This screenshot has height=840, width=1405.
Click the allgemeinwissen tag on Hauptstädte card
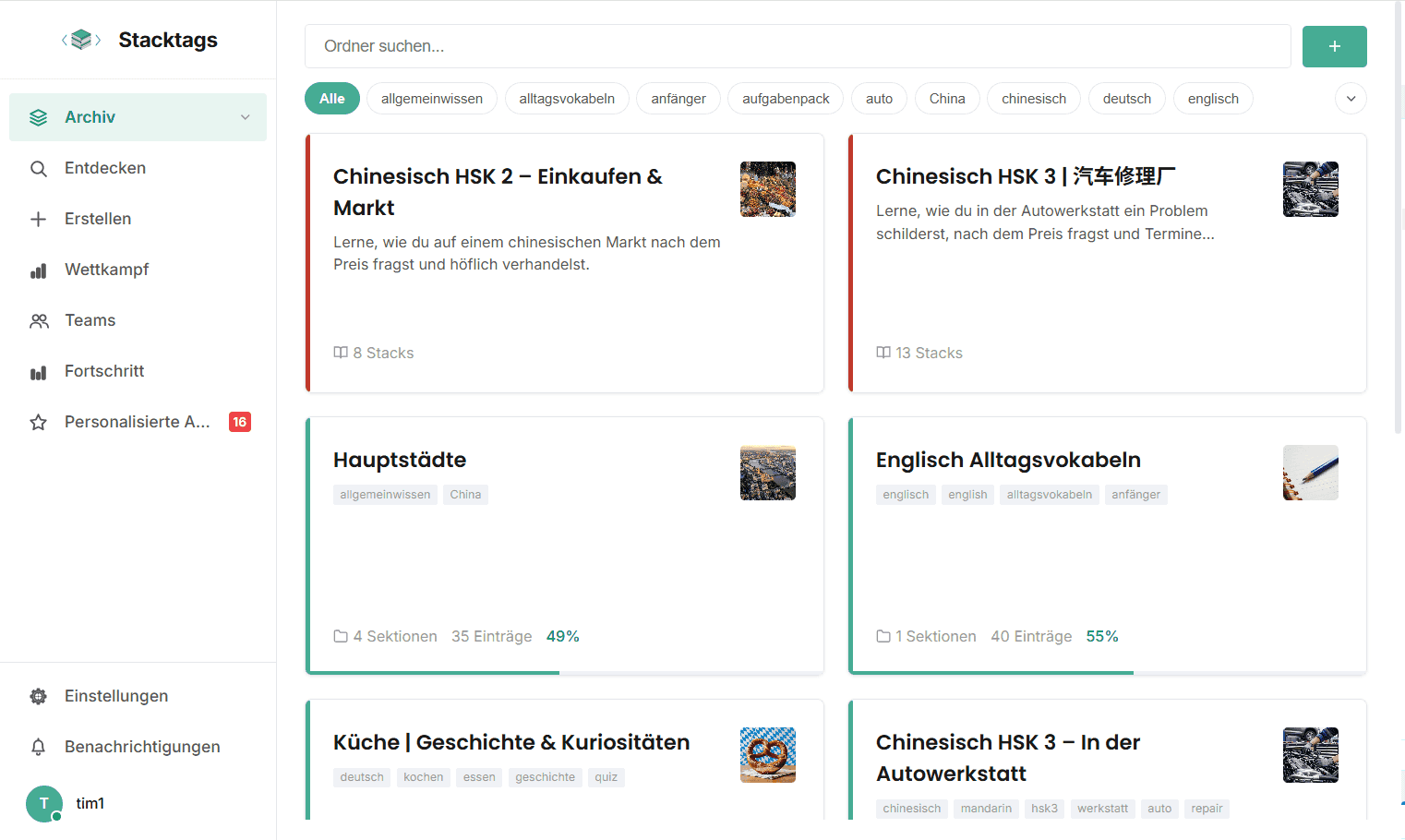pyautogui.click(x=385, y=495)
